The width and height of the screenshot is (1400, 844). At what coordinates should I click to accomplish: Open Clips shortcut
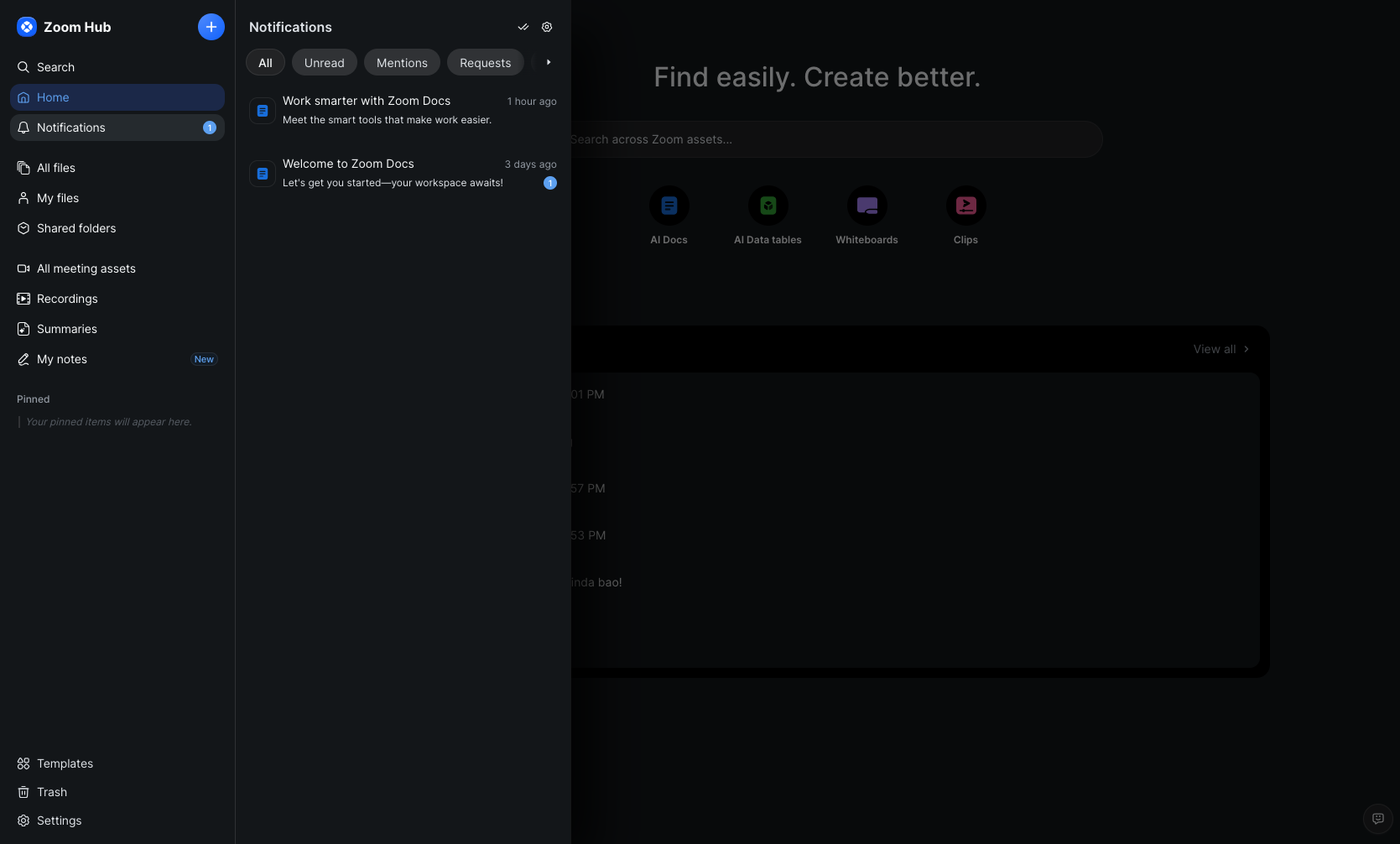click(966, 216)
